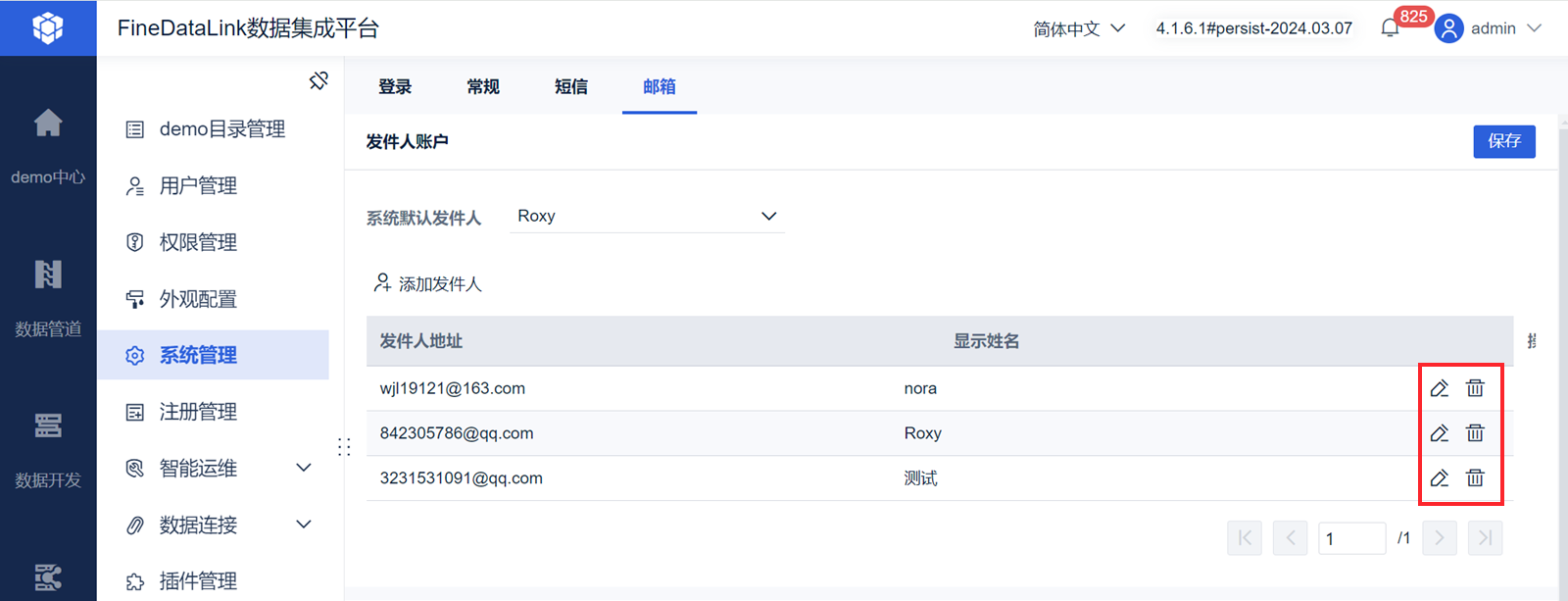Viewport: 1568px width, 601px height.
Task: Click the edit pencil for wjl19121@163.com
Action: tap(1439, 388)
